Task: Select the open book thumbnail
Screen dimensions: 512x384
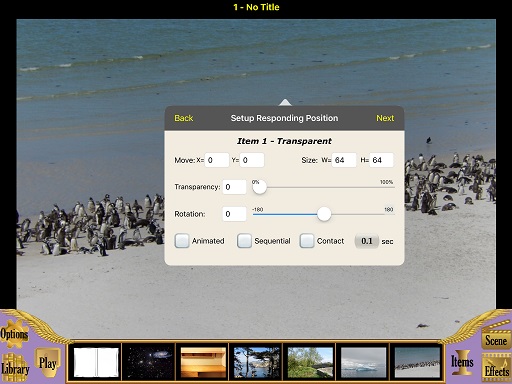Action: (x=96, y=362)
